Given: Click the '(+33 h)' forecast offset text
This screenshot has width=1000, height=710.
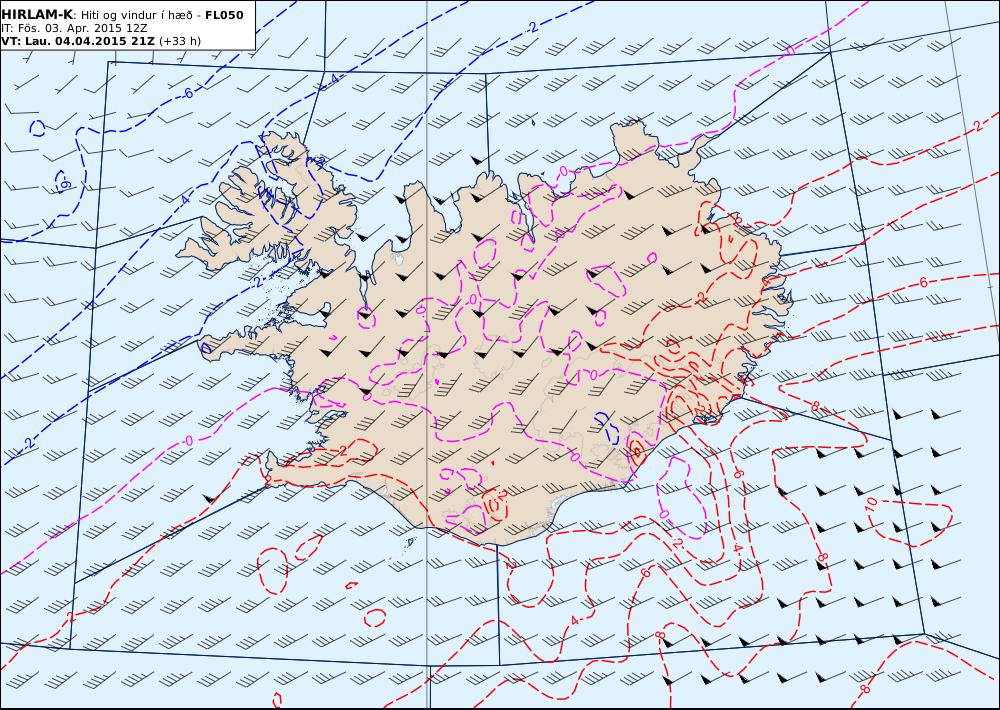Looking at the screenshot, I should (x=180, y=41).
